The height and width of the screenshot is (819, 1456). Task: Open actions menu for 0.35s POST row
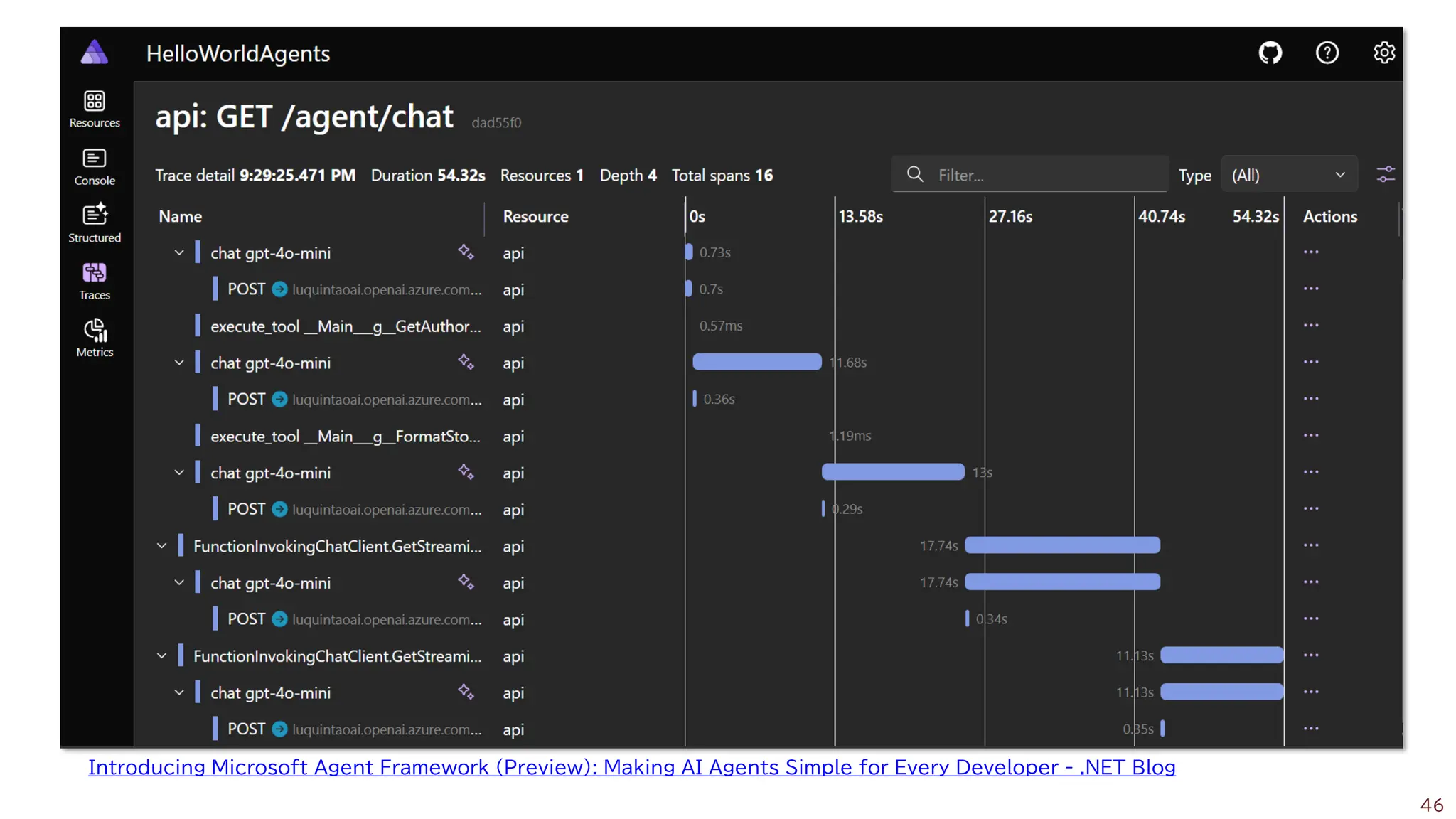(1311, 729)
